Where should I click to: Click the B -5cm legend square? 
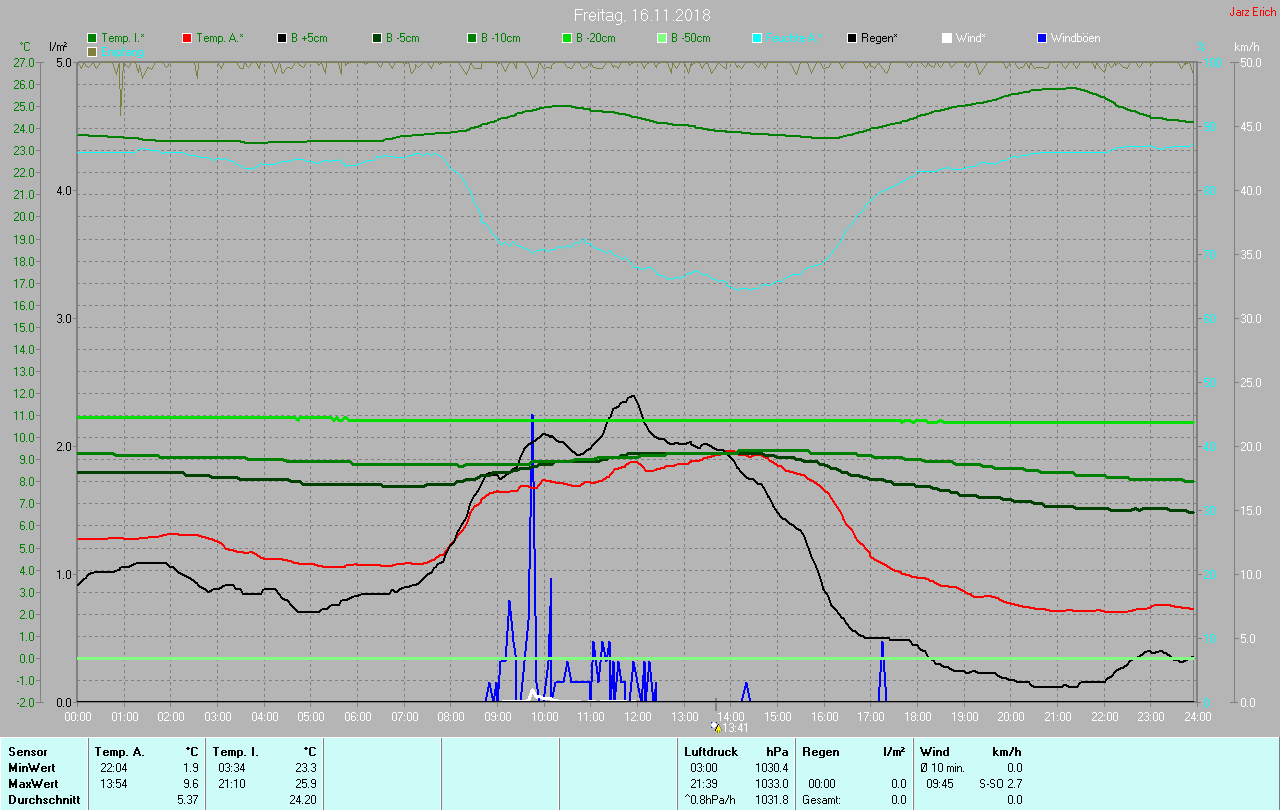tap(378, 38)
